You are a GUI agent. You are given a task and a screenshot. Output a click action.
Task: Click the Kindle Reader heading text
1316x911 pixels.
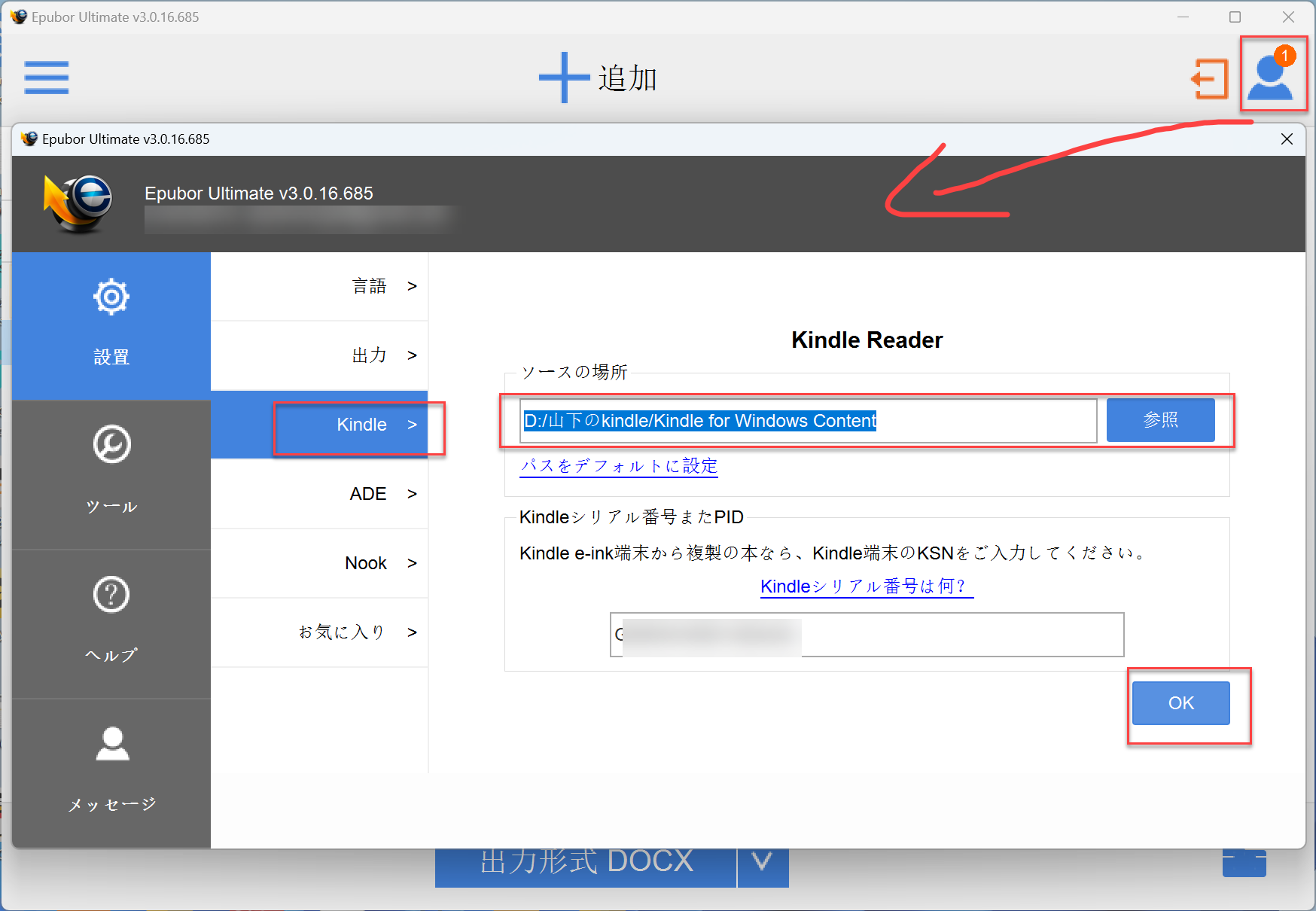click(x=867, y=340)
